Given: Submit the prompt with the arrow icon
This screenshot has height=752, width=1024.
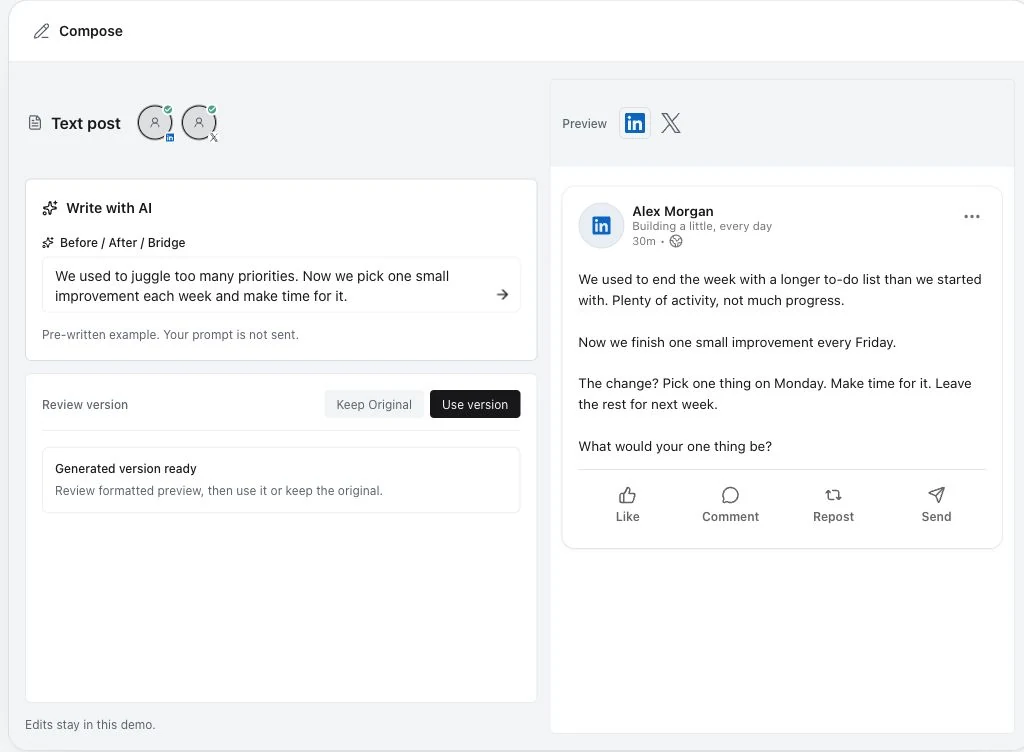Looking at the screenshot, I should click(502, 294).
